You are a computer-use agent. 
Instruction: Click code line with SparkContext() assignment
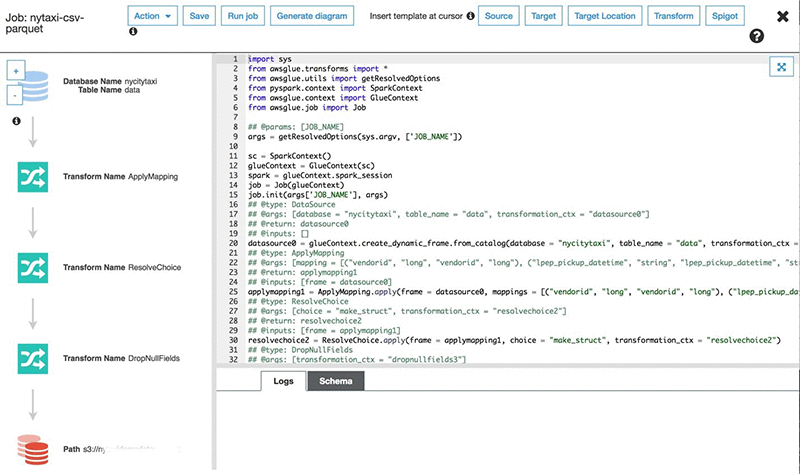[x=289, y=156]
